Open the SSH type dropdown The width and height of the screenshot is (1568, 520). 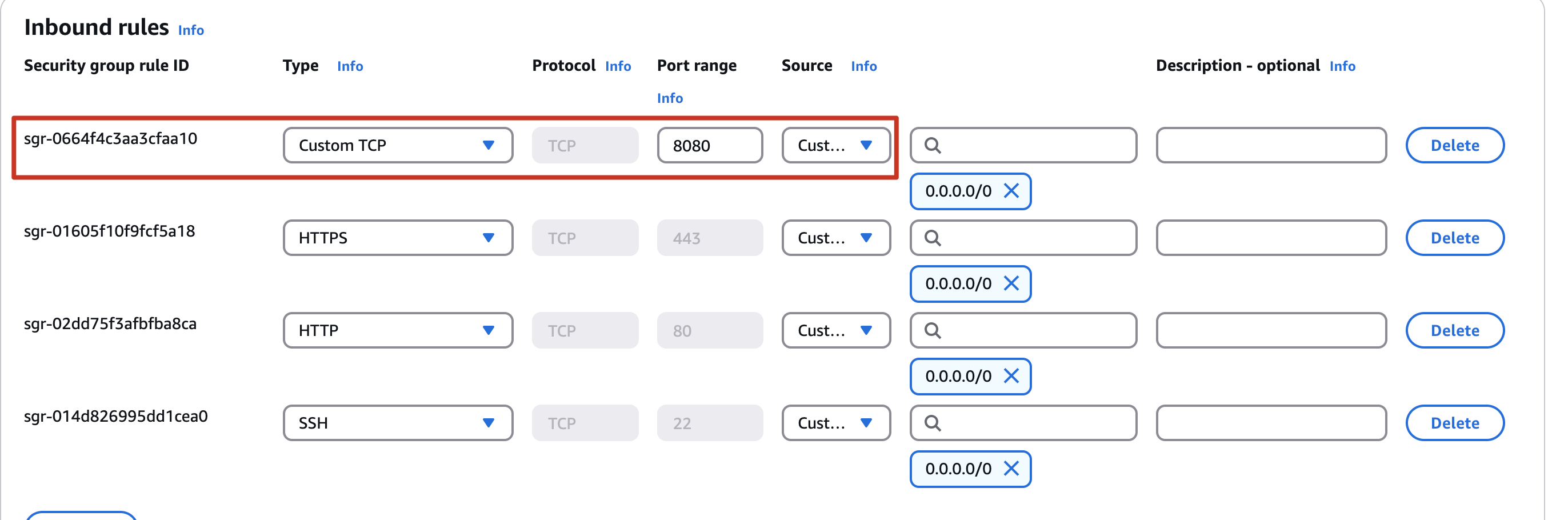pyautogui.click(x=398, y=423)
